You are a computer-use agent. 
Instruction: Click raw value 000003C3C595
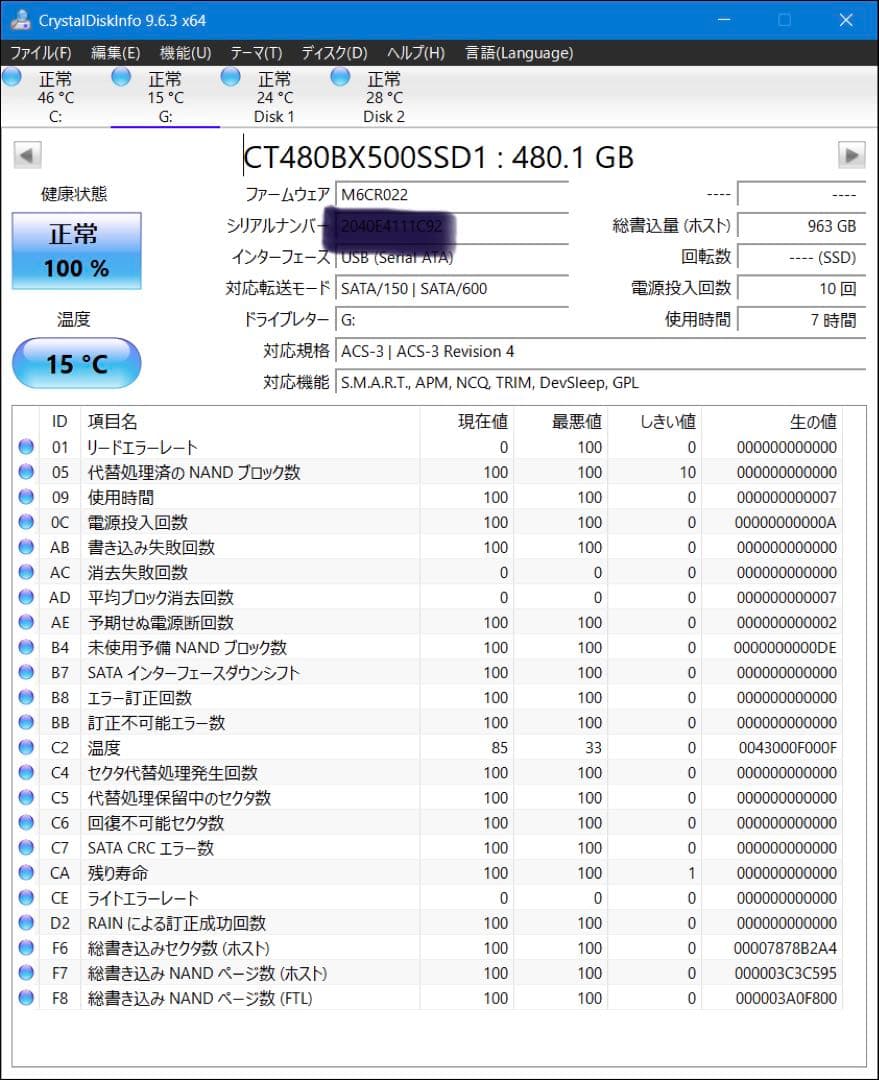point(786,973)
